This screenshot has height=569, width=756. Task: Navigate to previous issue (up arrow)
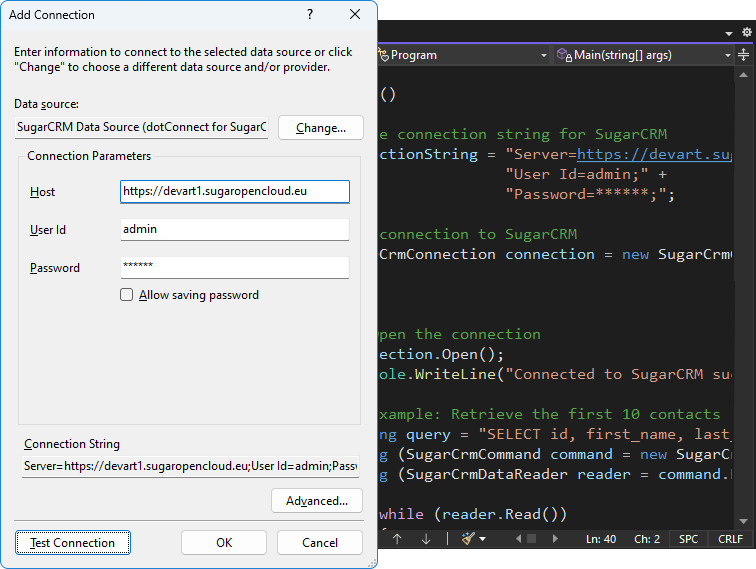(397, 539)
